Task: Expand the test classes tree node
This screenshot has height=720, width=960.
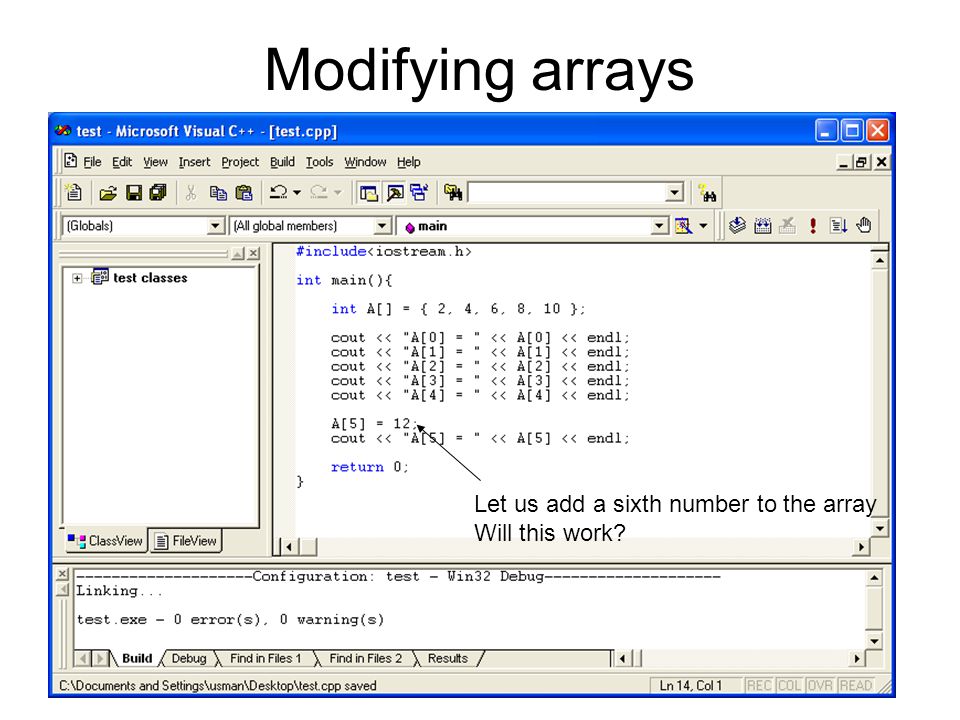Action: point(77,279)
